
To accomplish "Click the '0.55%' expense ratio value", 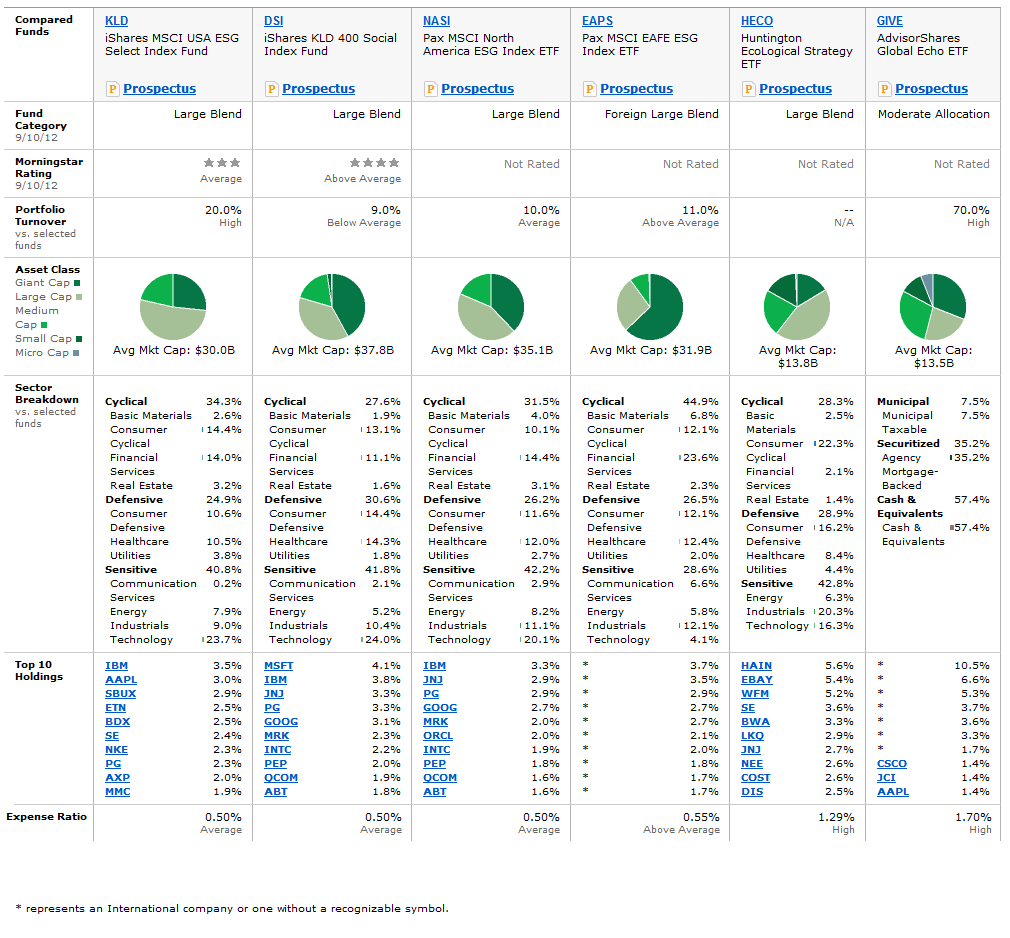I will point(701,818).
